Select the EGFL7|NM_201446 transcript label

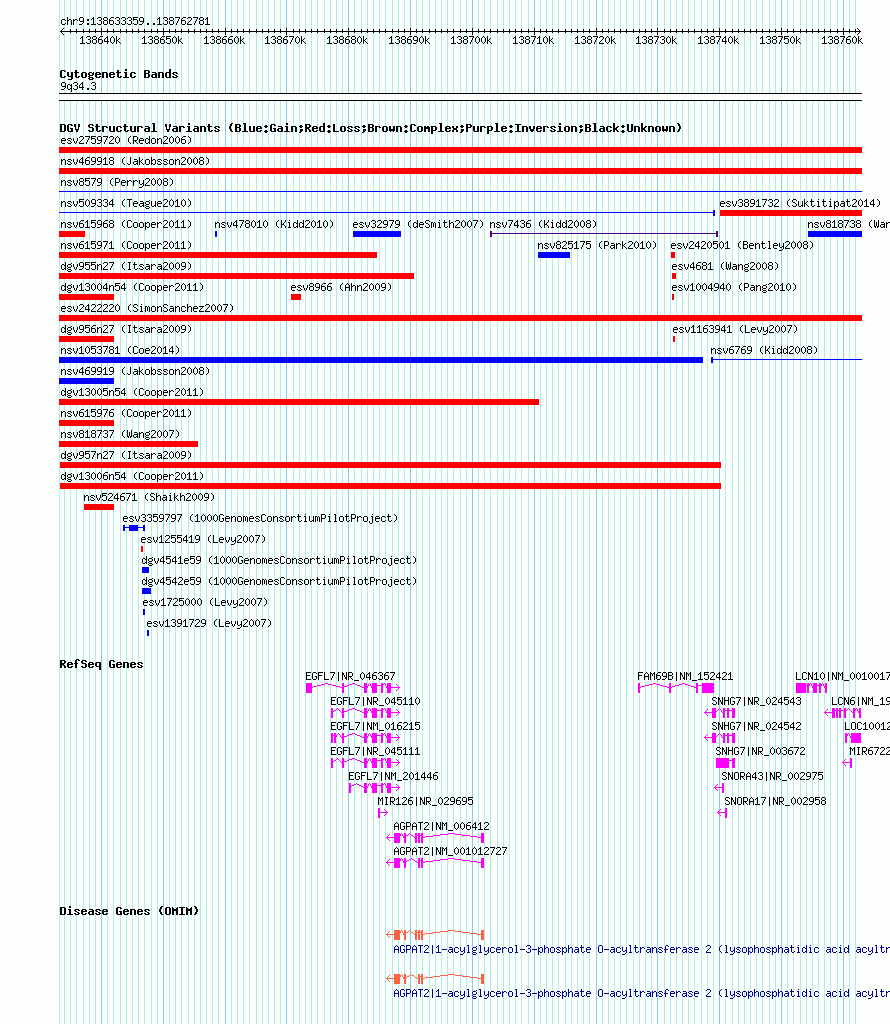[393, 776]
